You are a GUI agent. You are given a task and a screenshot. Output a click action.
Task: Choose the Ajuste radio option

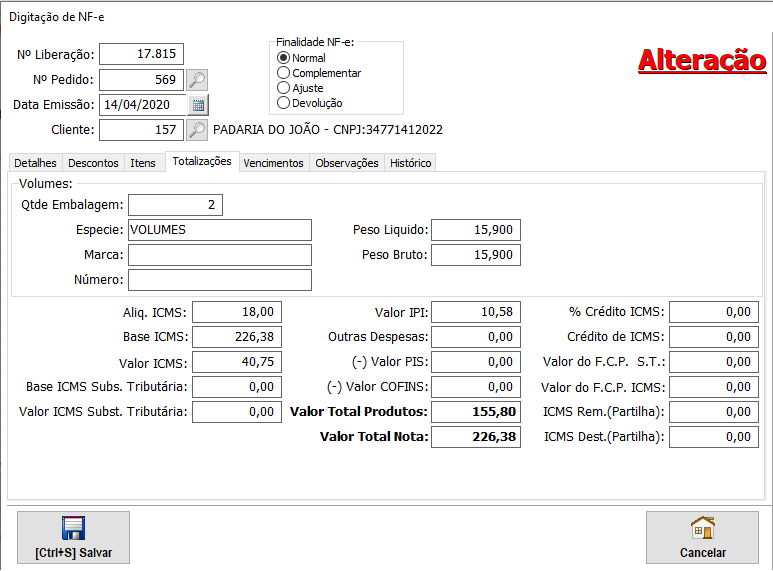click(284, 88)
